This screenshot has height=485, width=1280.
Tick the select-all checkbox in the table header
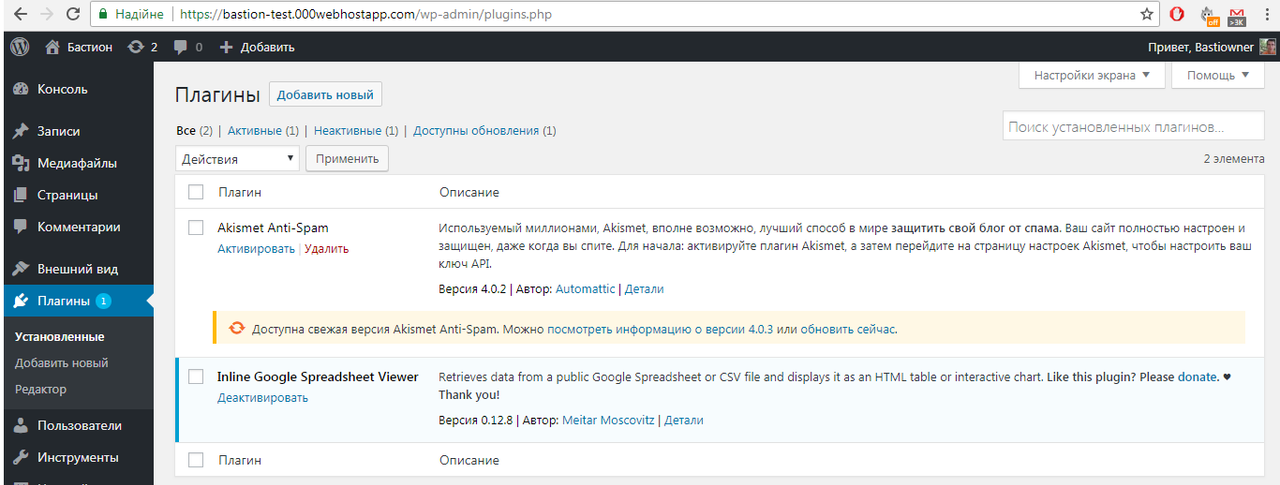pos(196,192)
